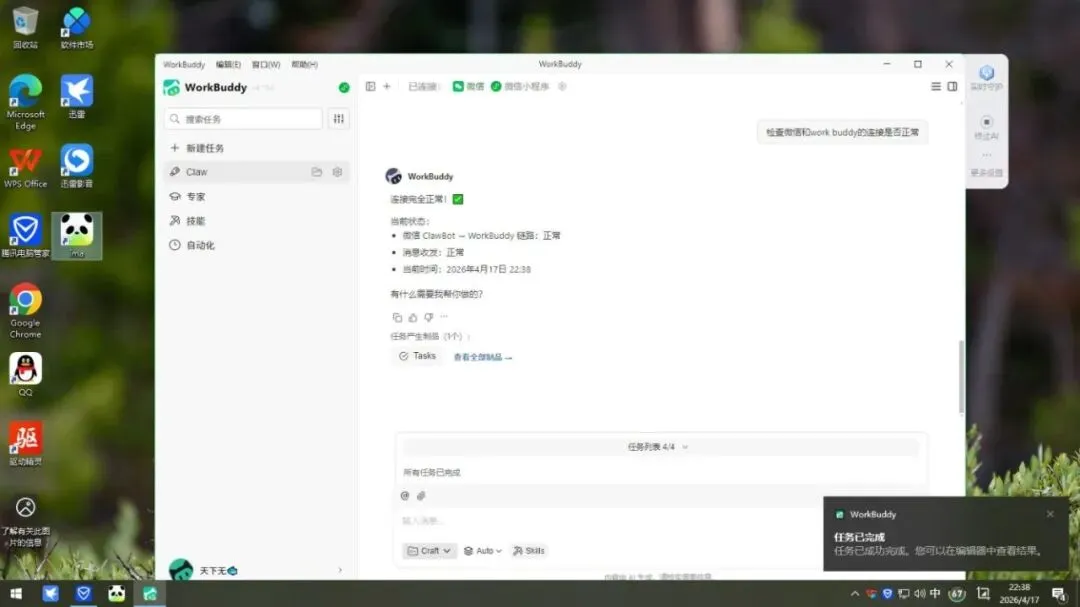Open the small gear icon after 微信小程序
1080x607 pixels.
click(x=562, y=86)
